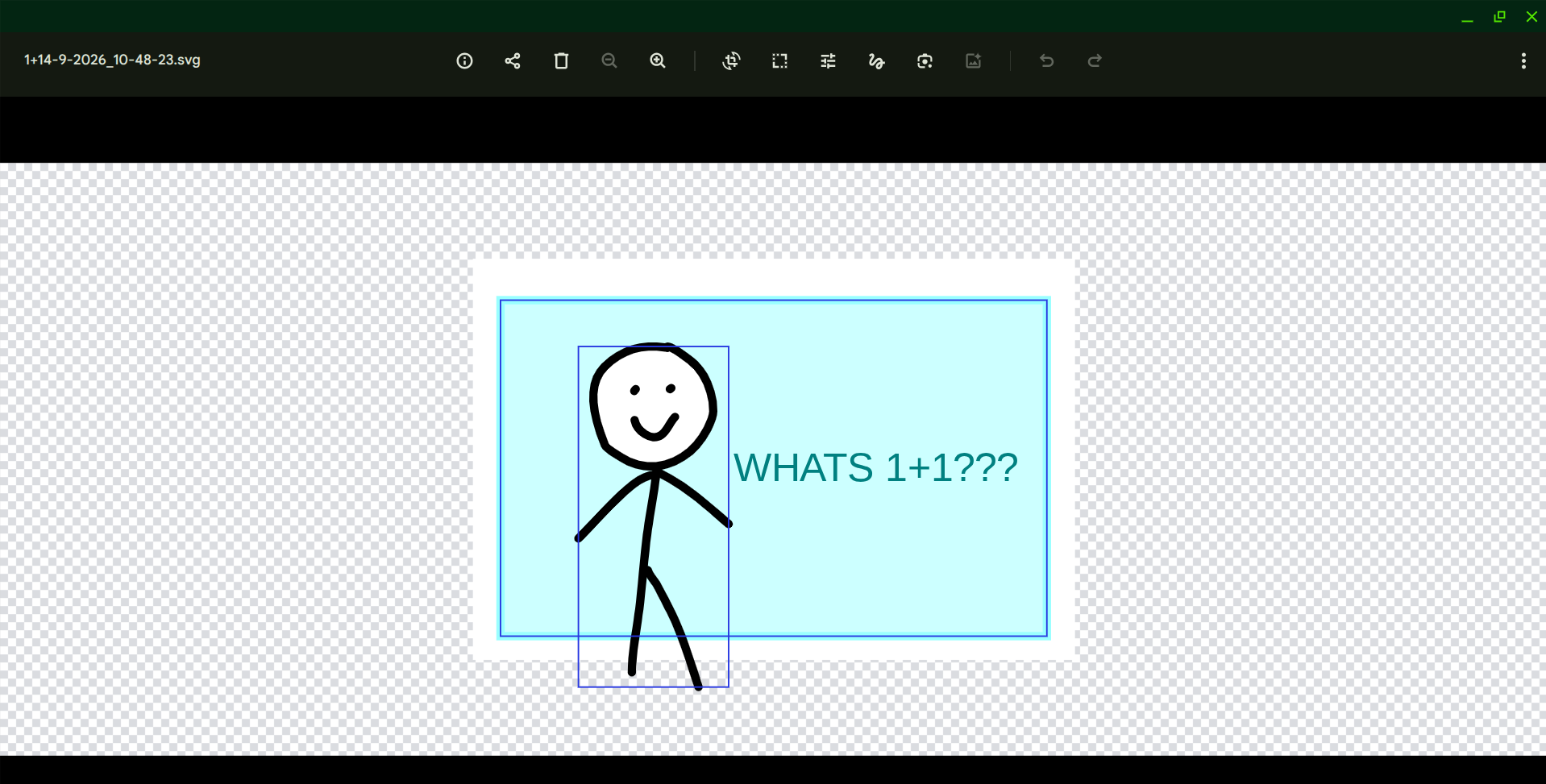Click the stick figure's smiling face
This screenshot has width=1546, height=784.
coord(653,407)
